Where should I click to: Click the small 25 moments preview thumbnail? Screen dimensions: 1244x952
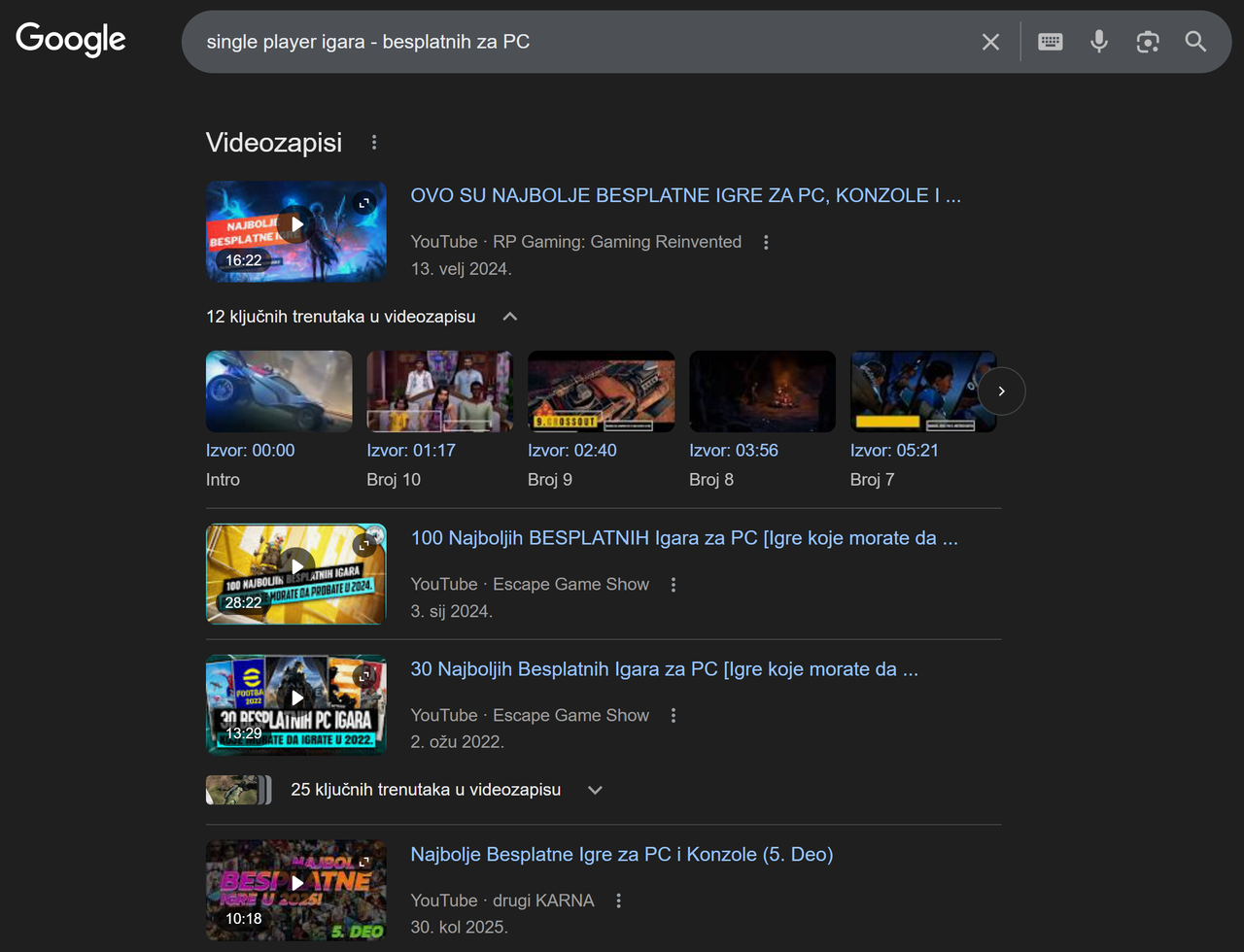239,790
